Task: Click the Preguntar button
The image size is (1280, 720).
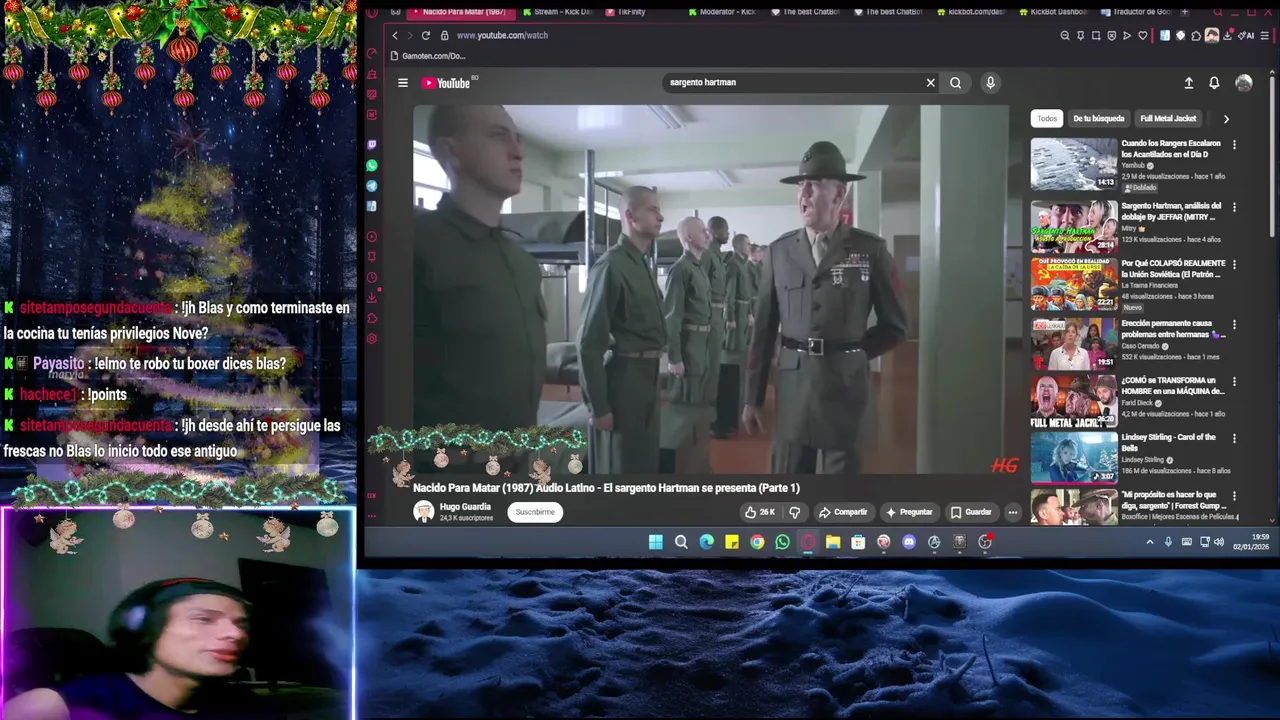Action: point(909,512)
